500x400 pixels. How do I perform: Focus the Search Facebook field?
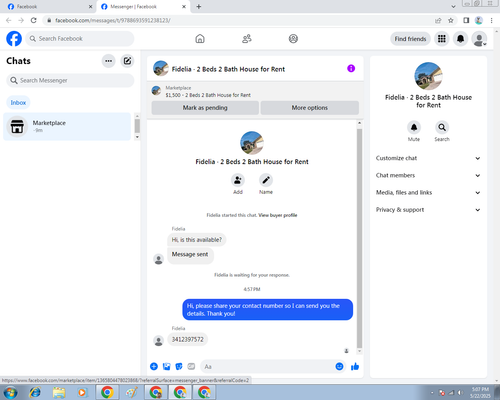80,39
